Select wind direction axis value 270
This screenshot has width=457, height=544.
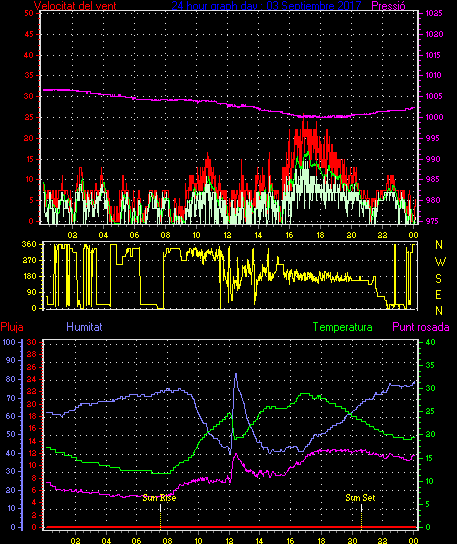[29, 260]
